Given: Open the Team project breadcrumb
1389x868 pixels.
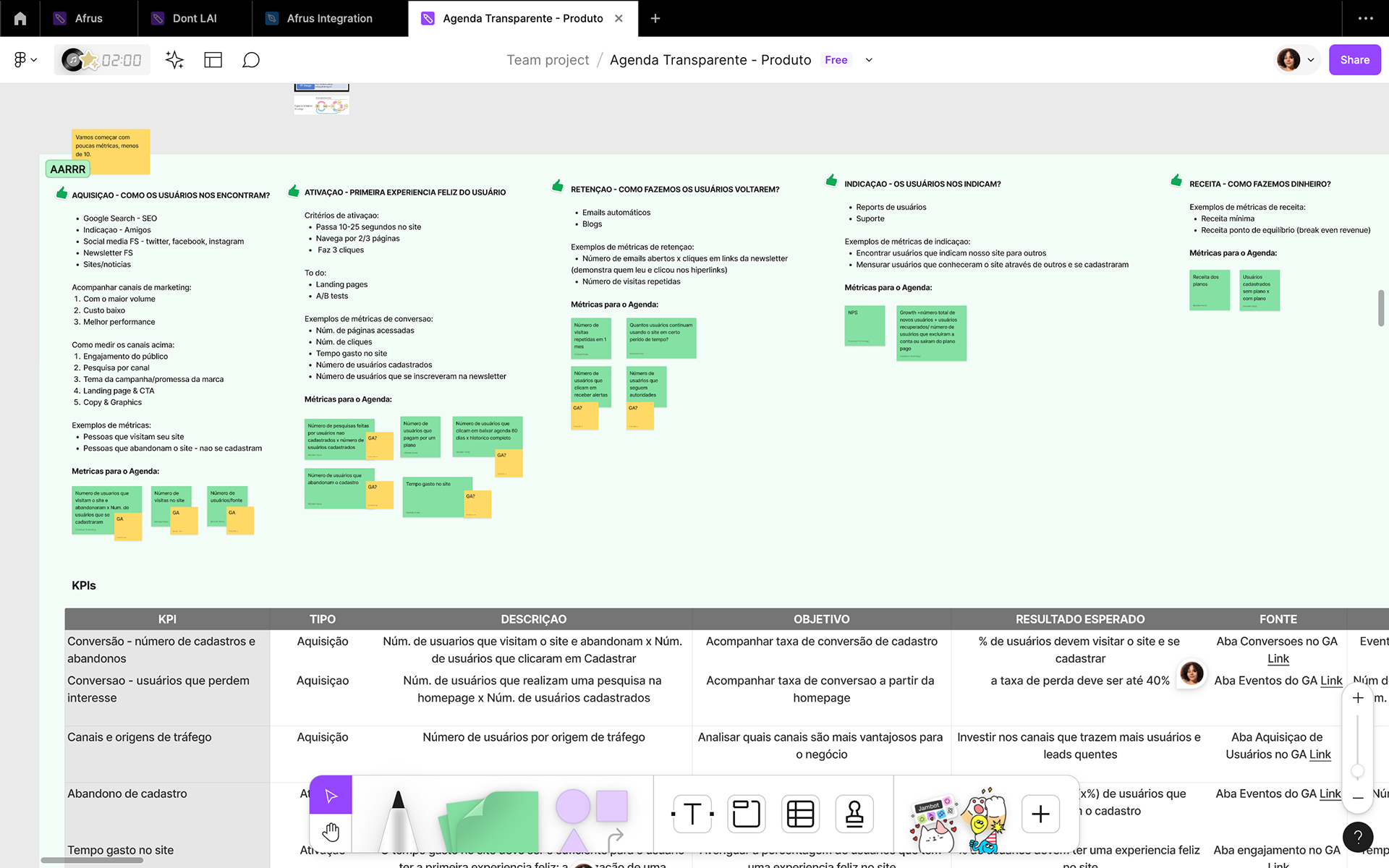Looking at the screenshot, I should click(x=548, y=60).
